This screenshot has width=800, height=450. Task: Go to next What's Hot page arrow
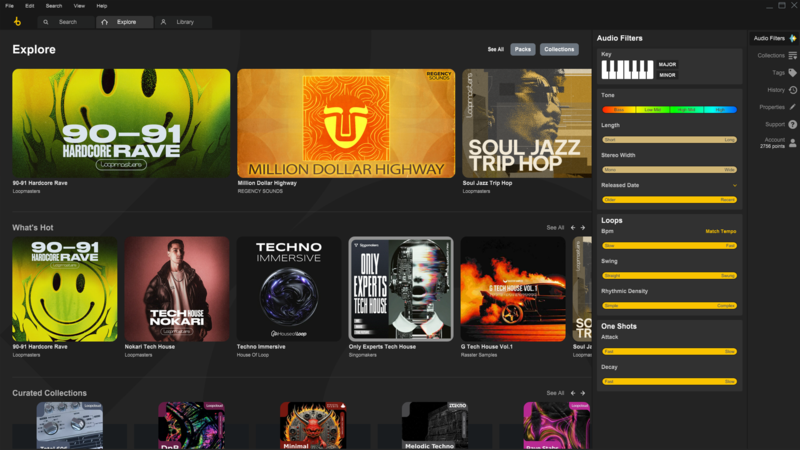[x=583, y=228]
